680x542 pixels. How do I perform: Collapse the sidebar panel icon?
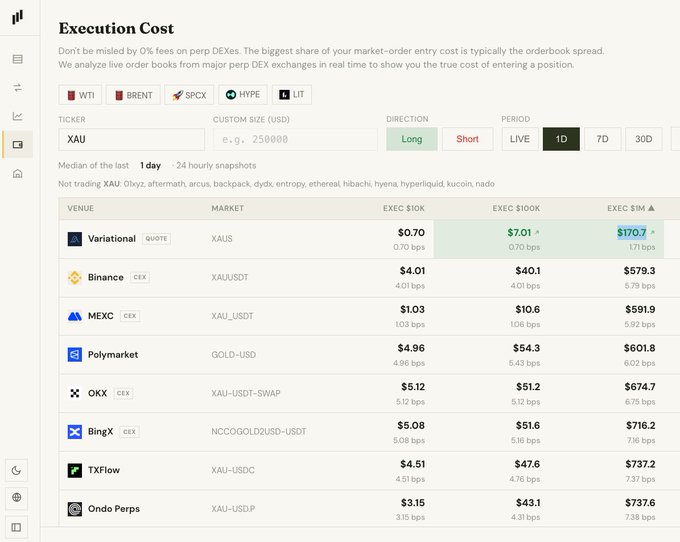point(16,527)
